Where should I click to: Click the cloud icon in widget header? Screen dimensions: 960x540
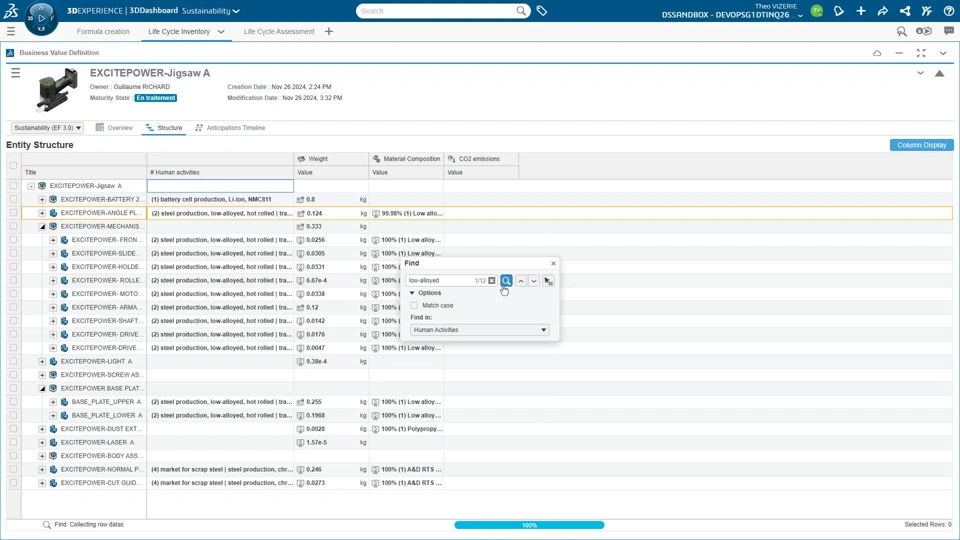tap(877, 53)
